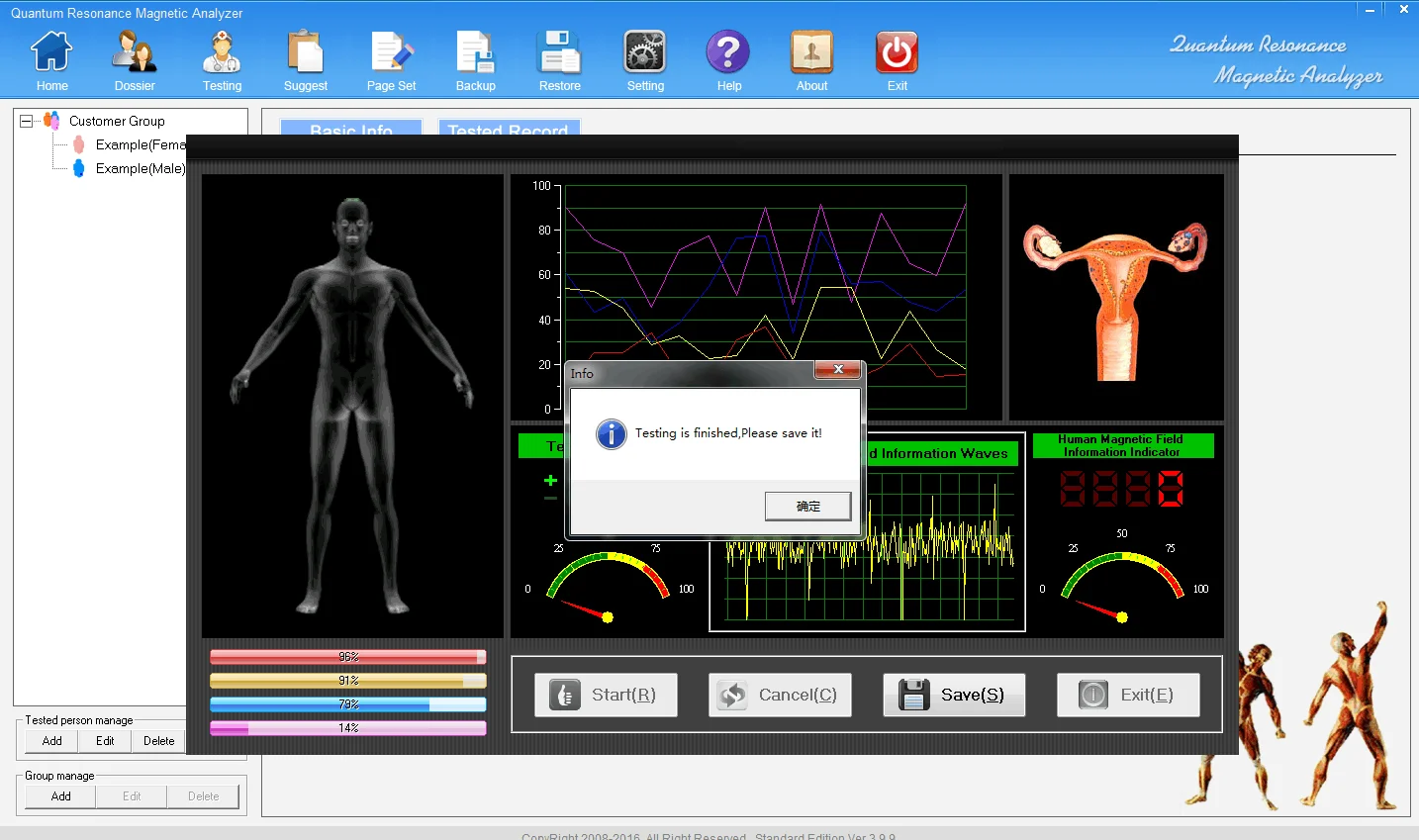Confirm the Info dialog with 确定
Image resolution: width=1419 pixels, height=840 pixels.
807,506
